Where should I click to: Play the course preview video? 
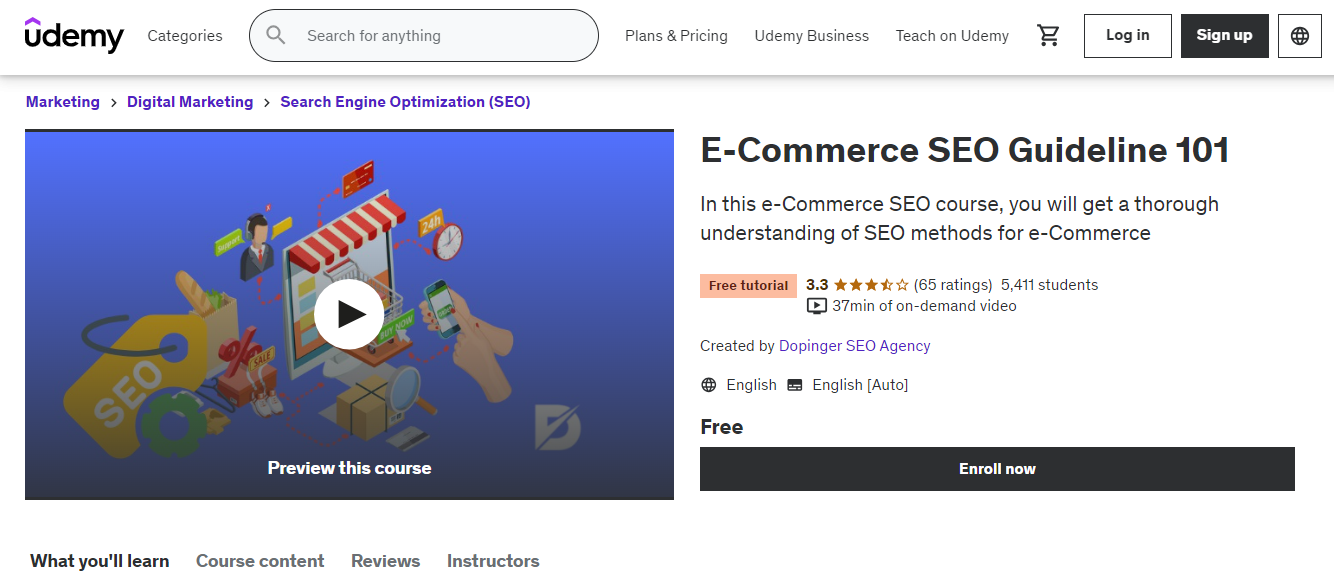349,314
